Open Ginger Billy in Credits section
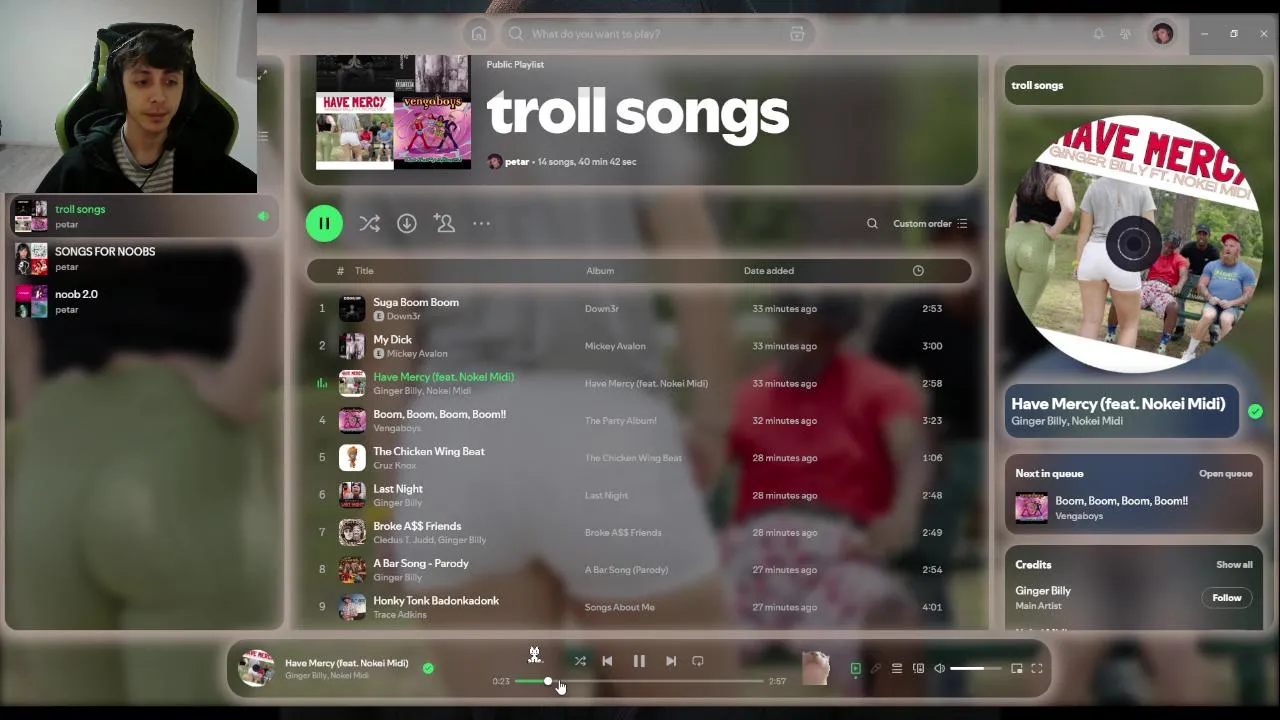The image size is (1280, 720). (x=1043, y=591)
